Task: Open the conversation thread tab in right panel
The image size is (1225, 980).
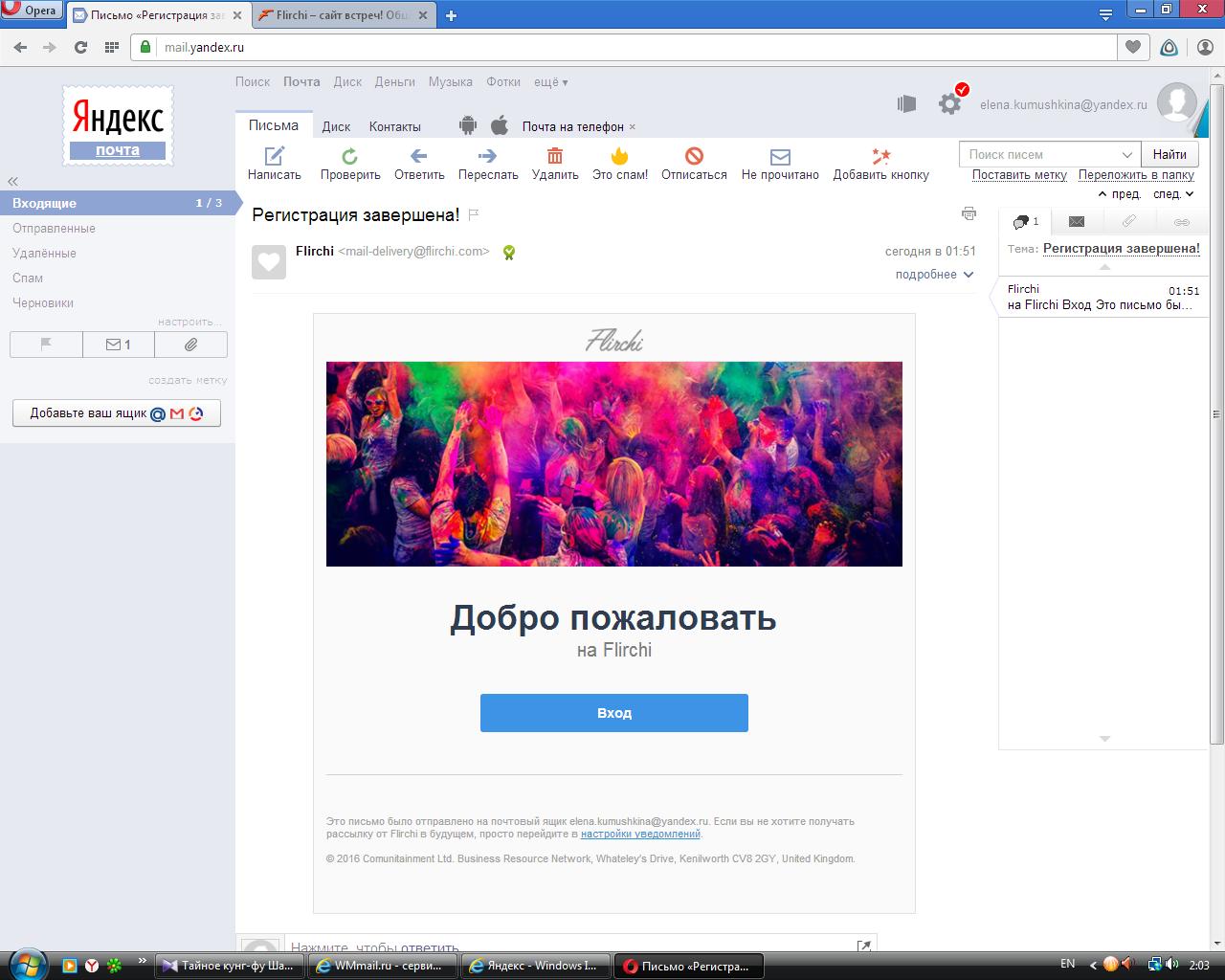Action: point(1025,222)
